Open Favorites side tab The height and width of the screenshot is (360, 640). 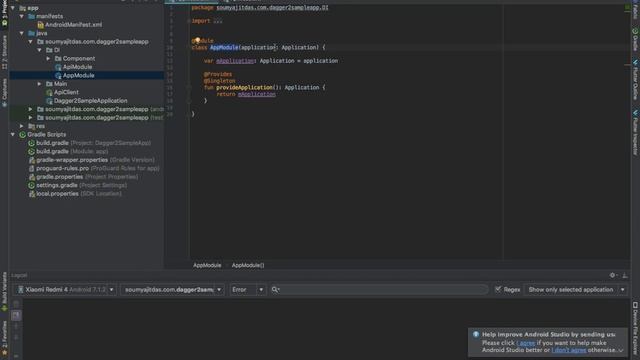coord(4,338)
